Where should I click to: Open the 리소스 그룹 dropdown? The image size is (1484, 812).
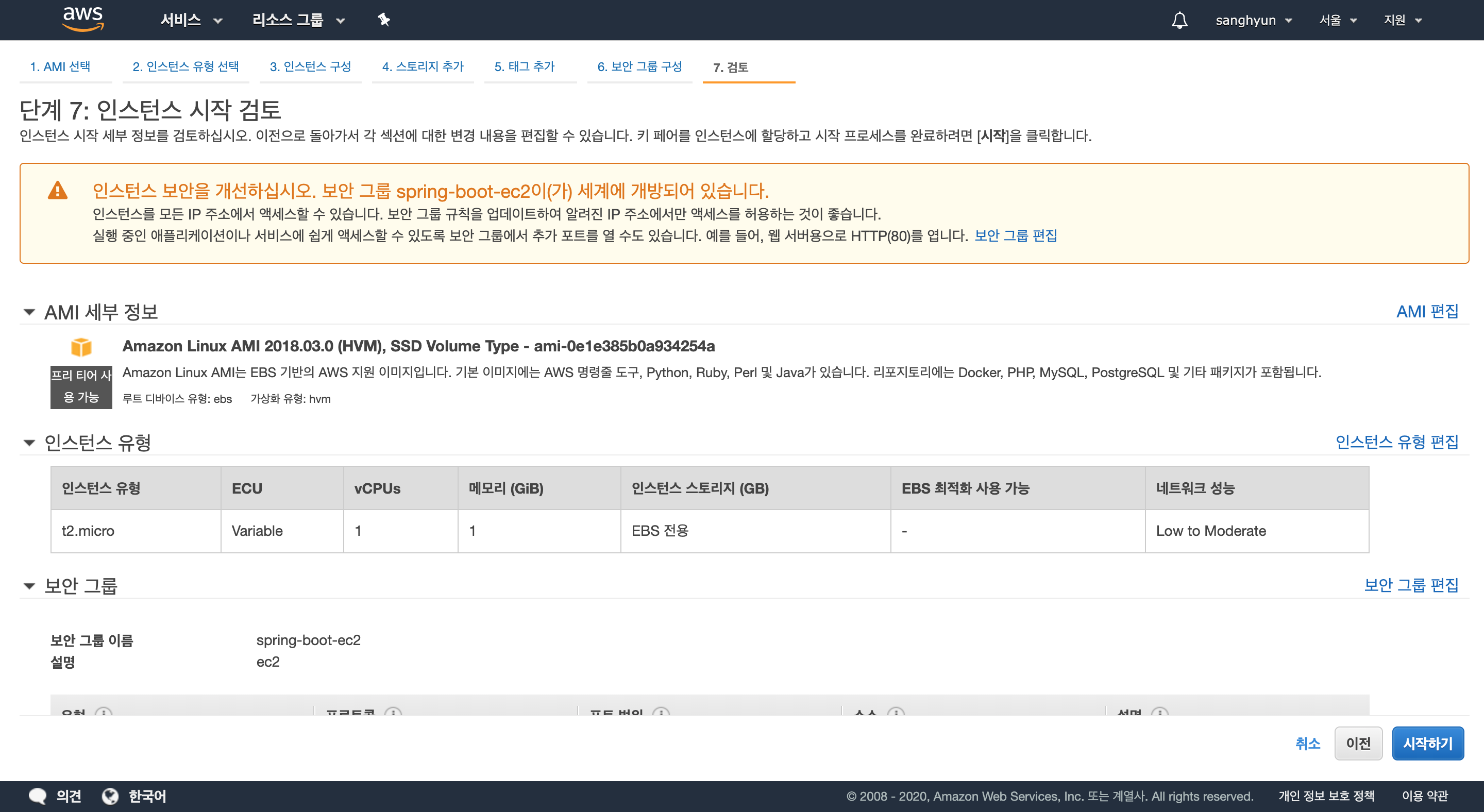point(298,20)
